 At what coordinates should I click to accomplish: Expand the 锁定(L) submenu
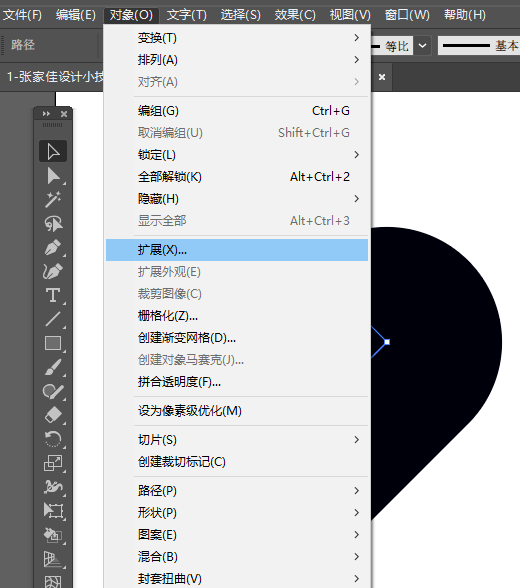coord(237,155)
